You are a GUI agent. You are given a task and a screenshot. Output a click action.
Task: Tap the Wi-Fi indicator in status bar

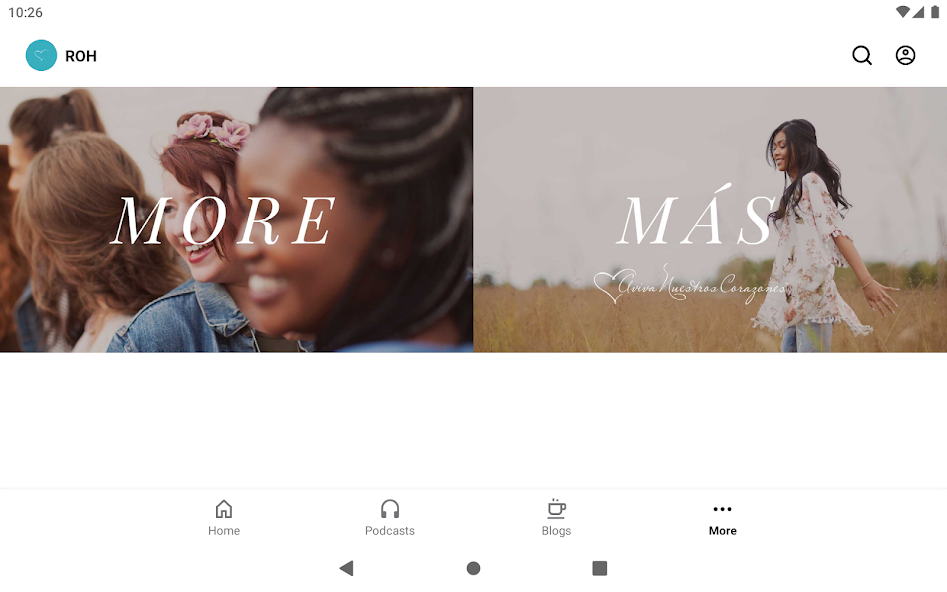coord(903,12)
